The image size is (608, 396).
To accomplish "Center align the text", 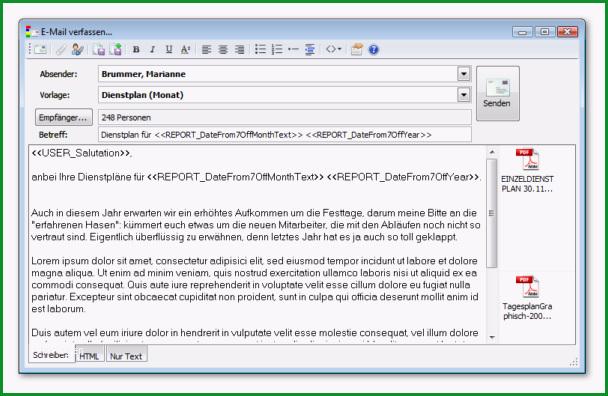I will (223, 50).
